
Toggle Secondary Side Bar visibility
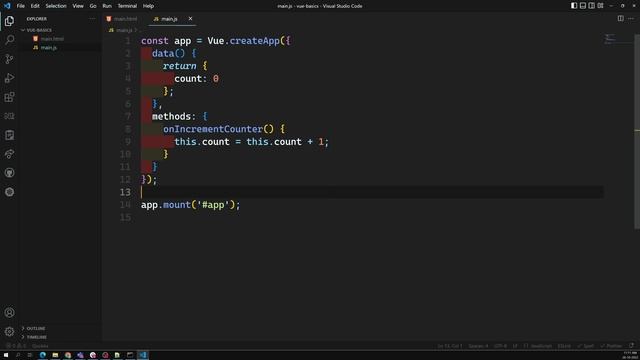591,6
